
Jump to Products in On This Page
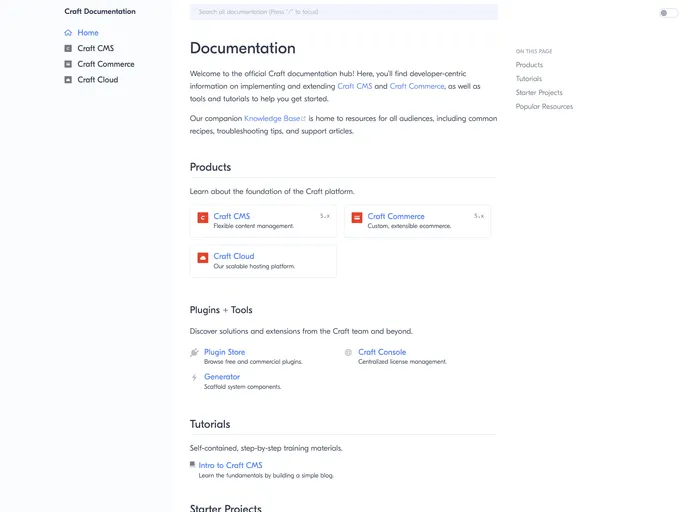(x=529, y=64)
